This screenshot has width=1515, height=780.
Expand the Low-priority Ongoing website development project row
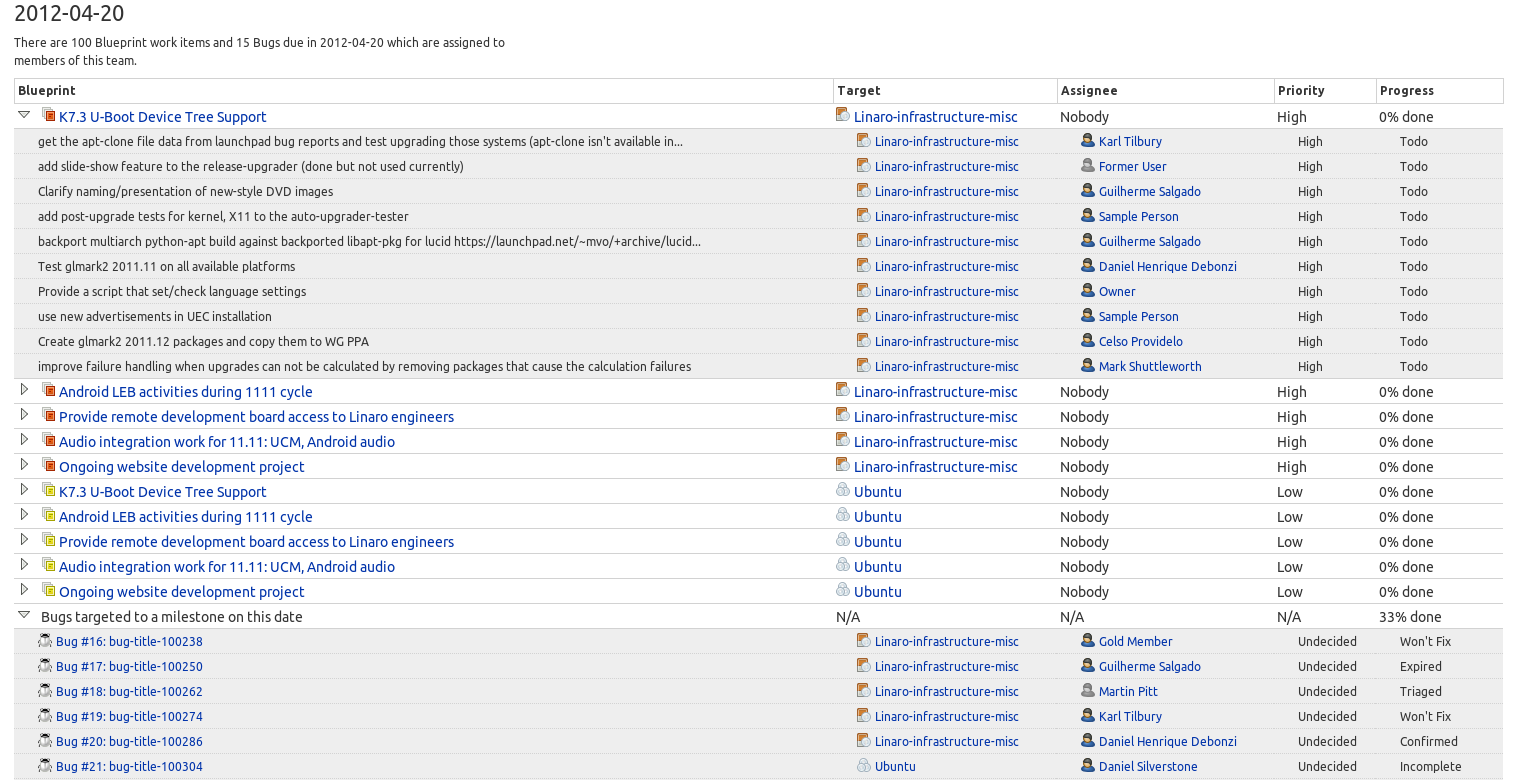pos(25,590)
